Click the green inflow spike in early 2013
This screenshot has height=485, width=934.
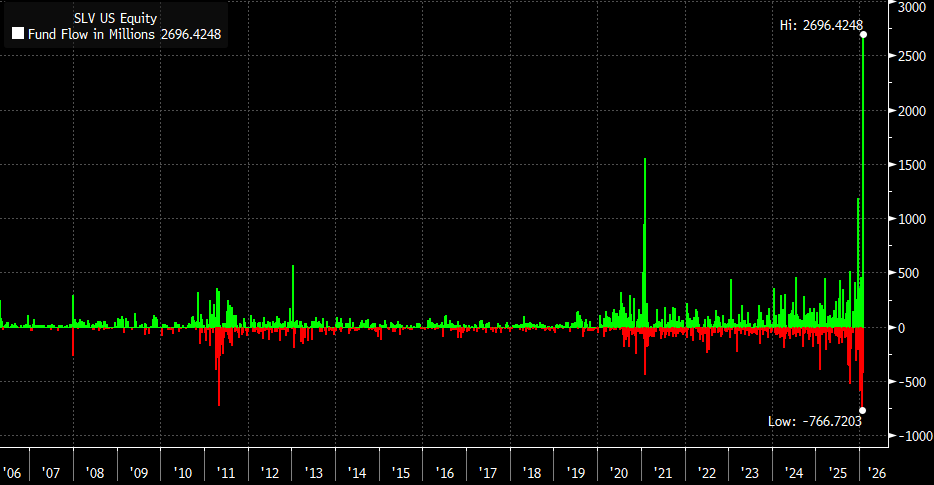[292, 296]
